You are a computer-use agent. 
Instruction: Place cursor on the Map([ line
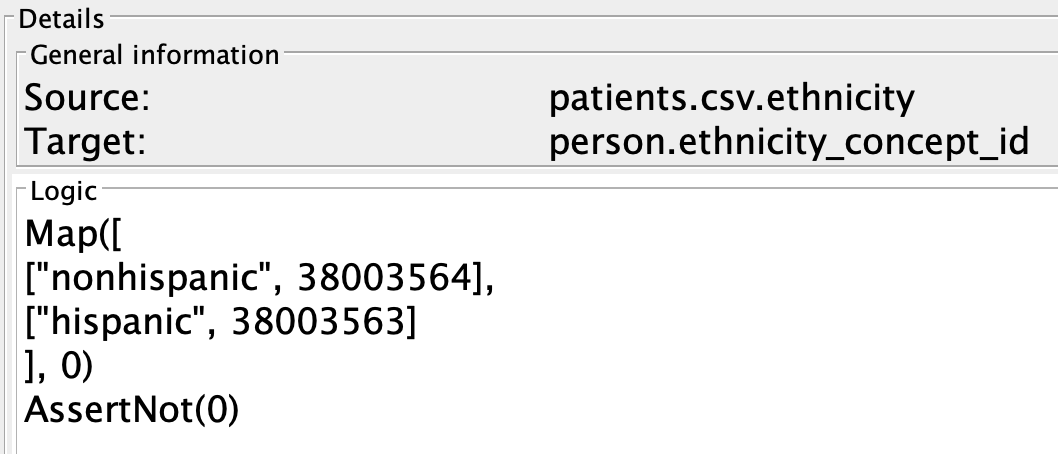74,235
